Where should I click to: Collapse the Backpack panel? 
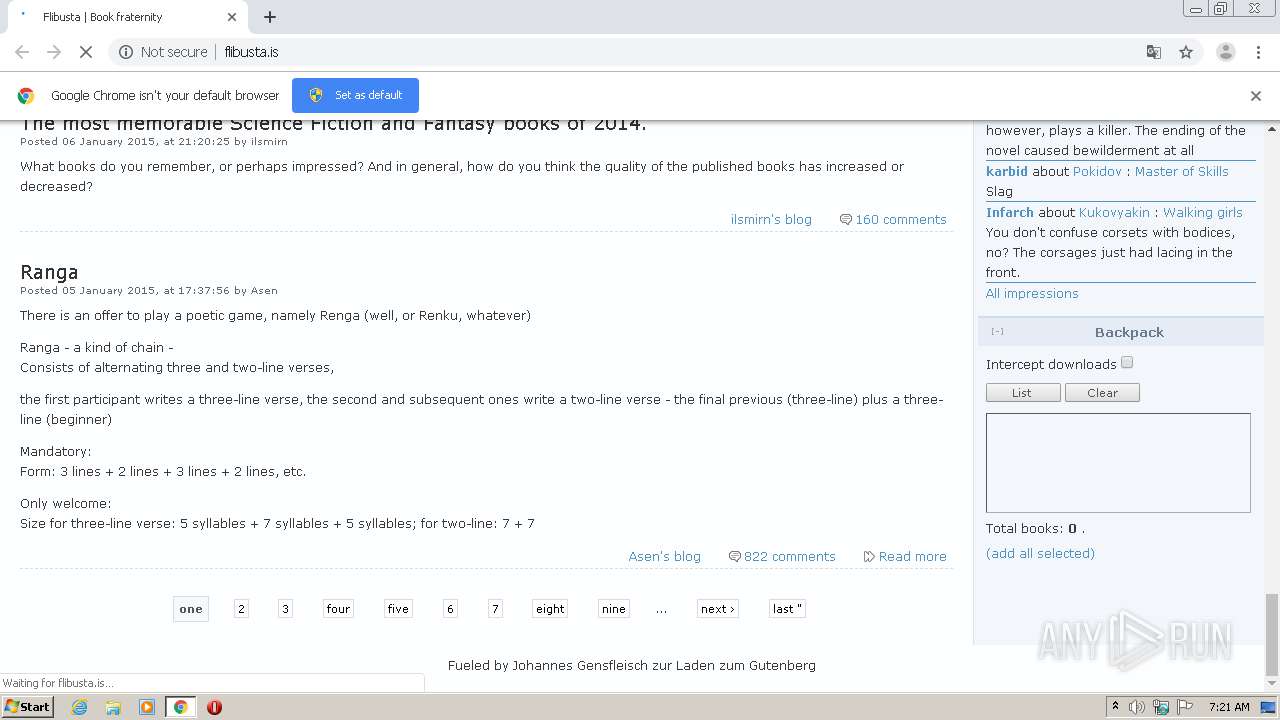pyautogui.click(x=997, y=332)
